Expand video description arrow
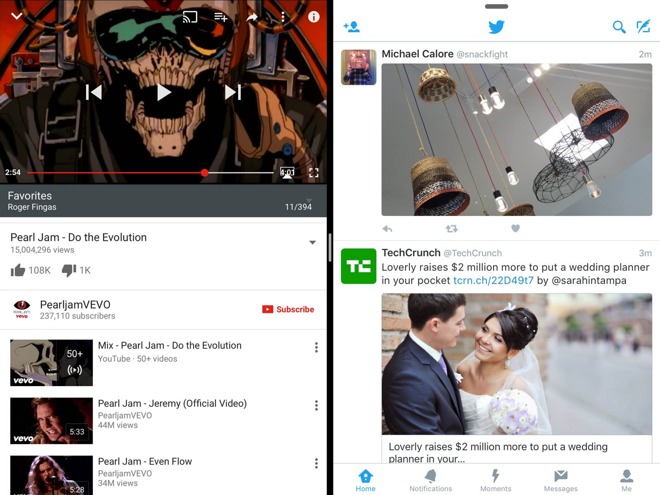This screenshot has width=660, height=495. pos(312,242)
